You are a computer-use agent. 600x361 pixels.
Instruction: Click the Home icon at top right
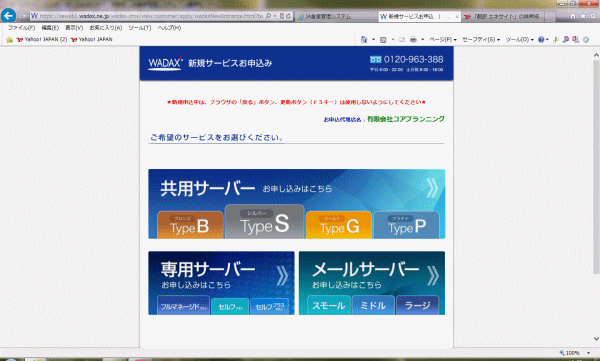click(x=573, y=16)
